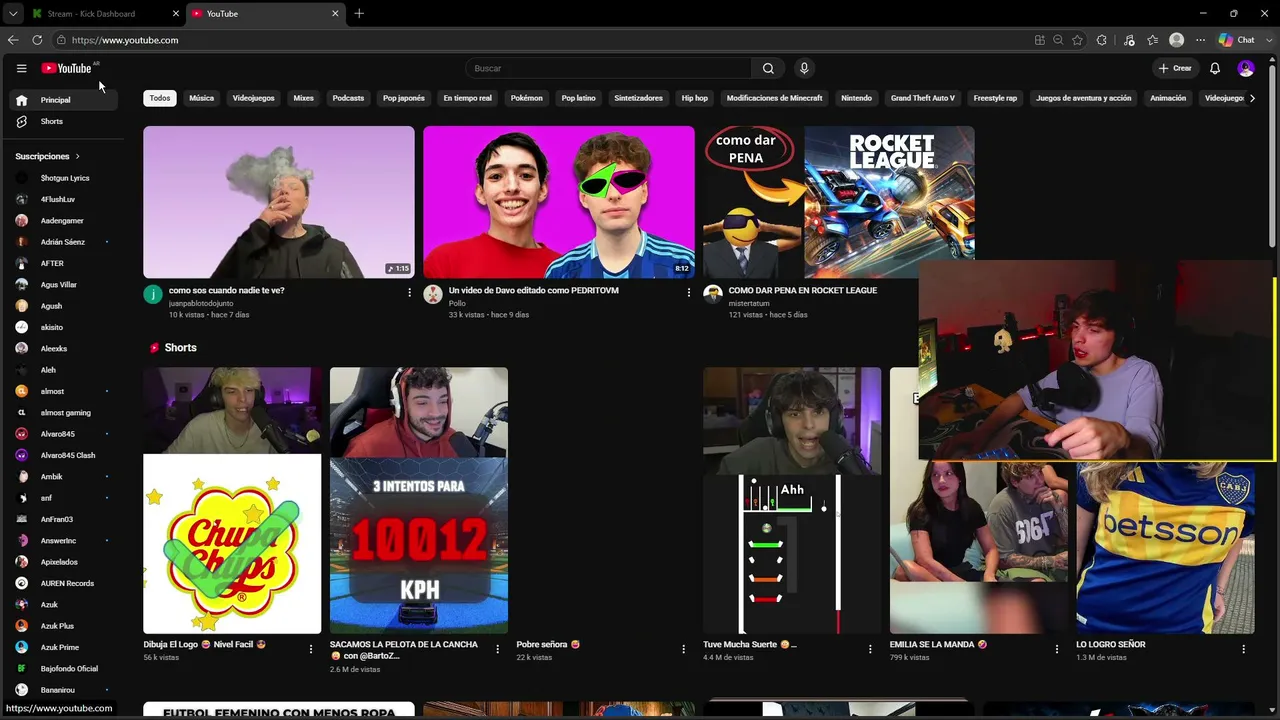Open YouTube notifications bell

tap(1215, 68)
